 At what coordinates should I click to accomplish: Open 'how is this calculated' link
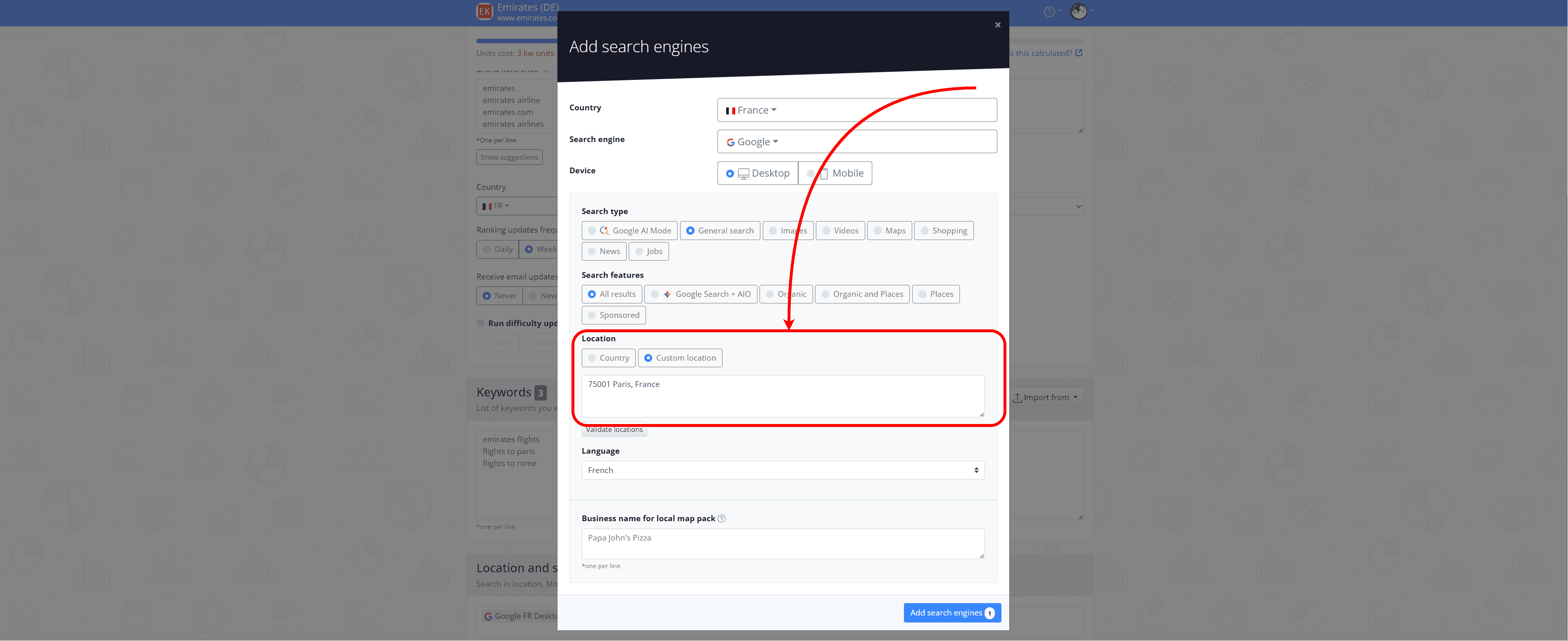(x=1046, y=53)
